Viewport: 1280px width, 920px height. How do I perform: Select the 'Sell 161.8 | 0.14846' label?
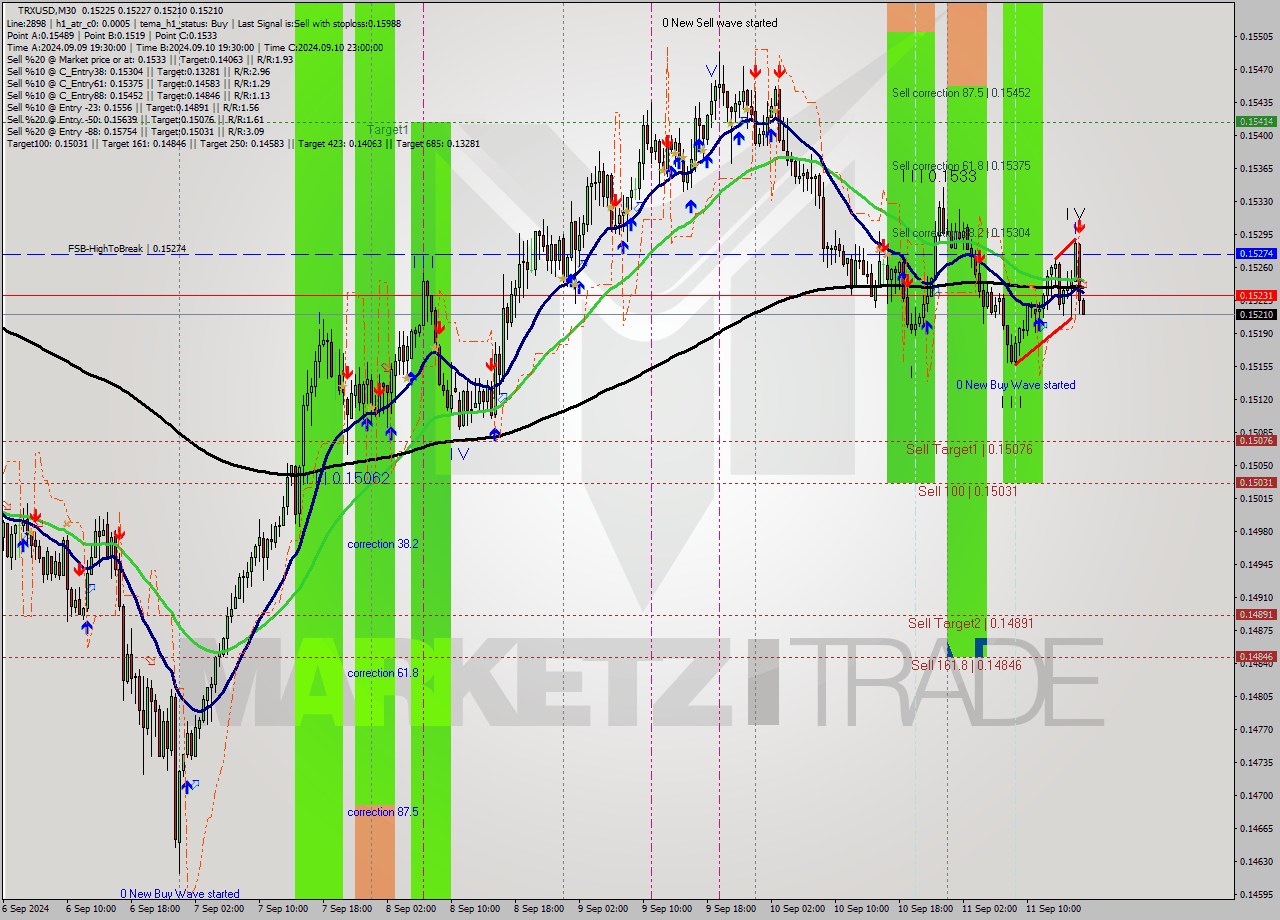pyautogui.click(x=966, y=665)
